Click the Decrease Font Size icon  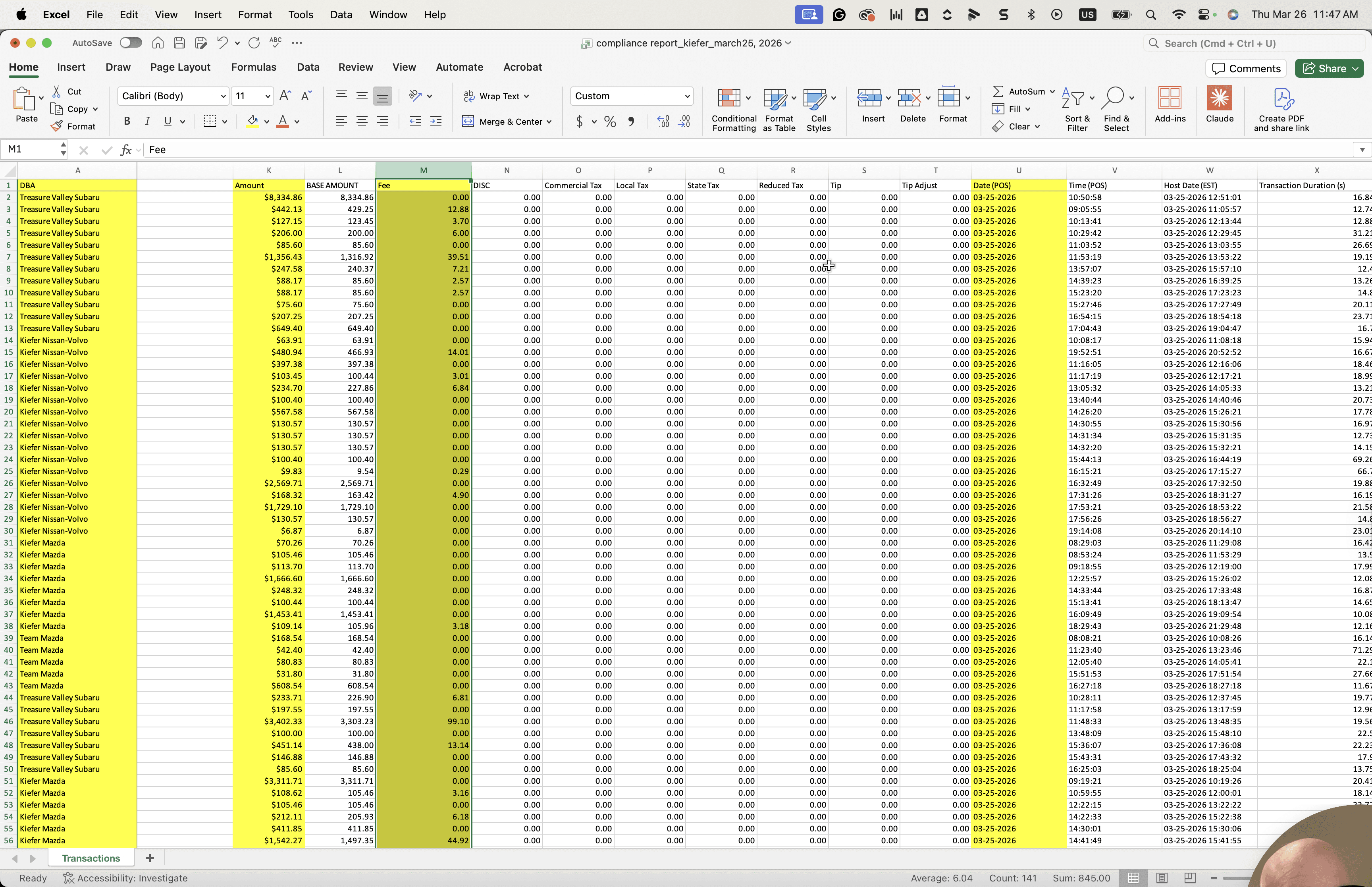[306, 96]
